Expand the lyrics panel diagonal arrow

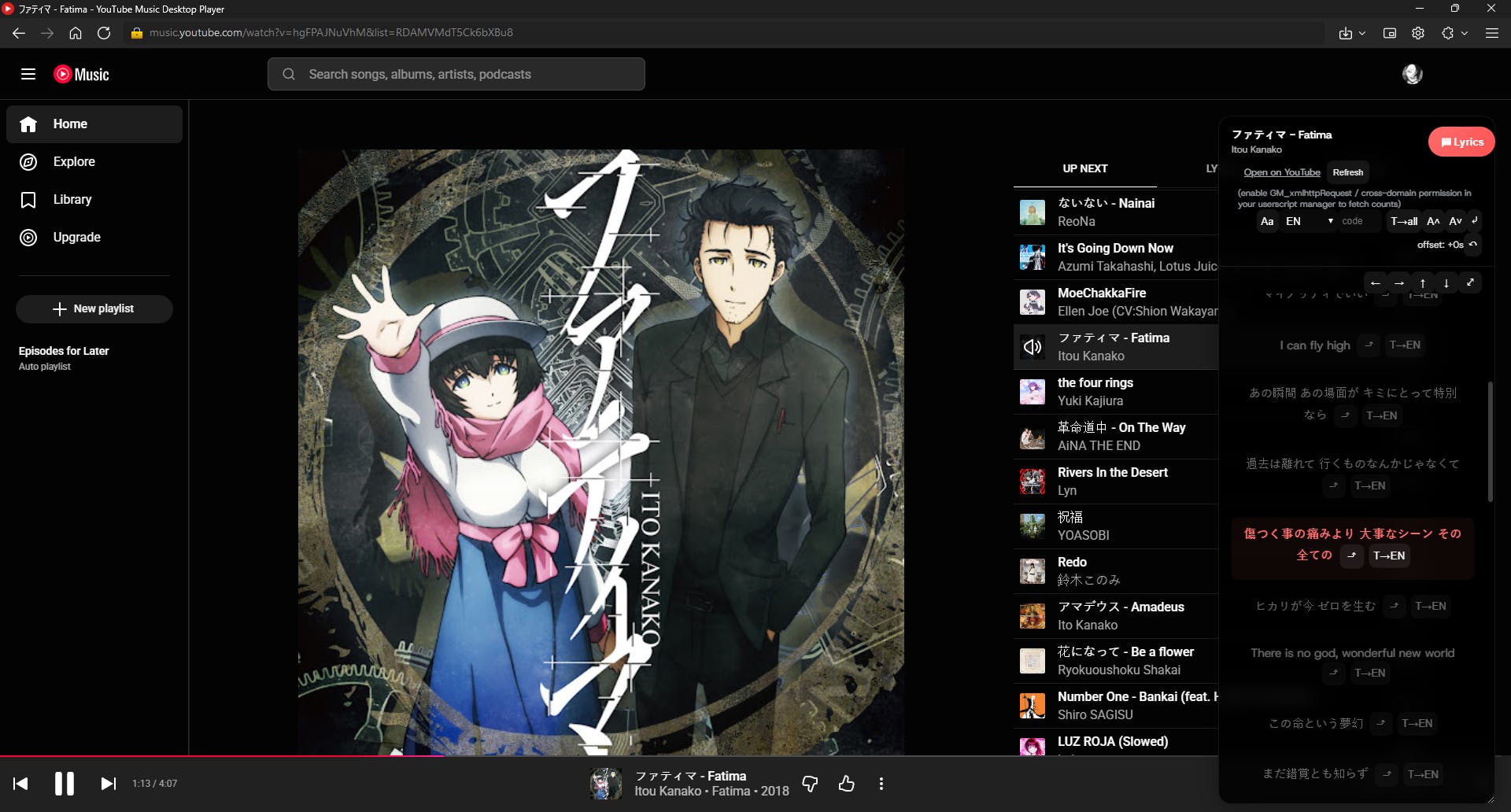pos(1469,282)
